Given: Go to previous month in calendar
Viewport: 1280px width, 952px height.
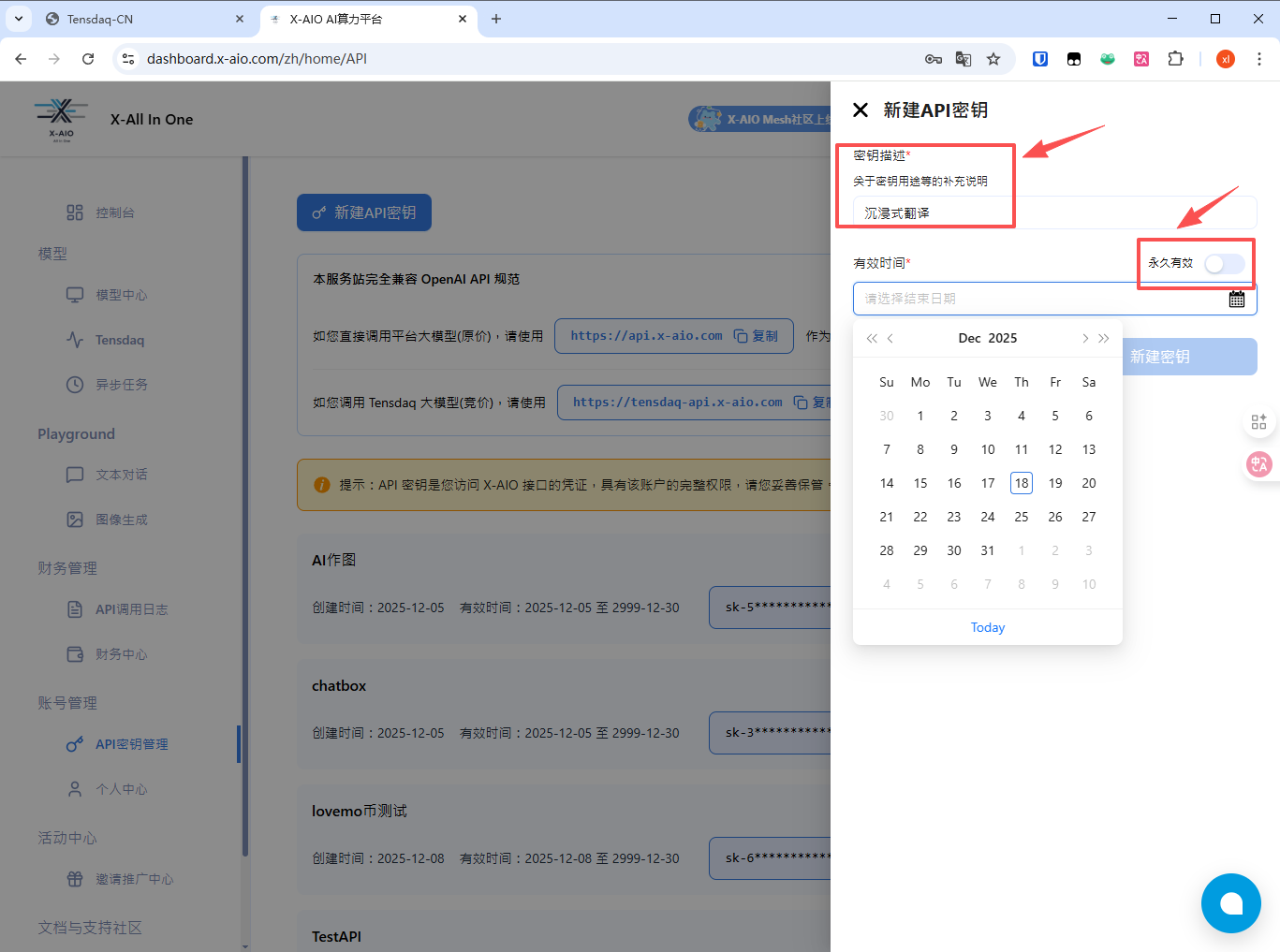Looking at the screenshot, I should 890,339.
